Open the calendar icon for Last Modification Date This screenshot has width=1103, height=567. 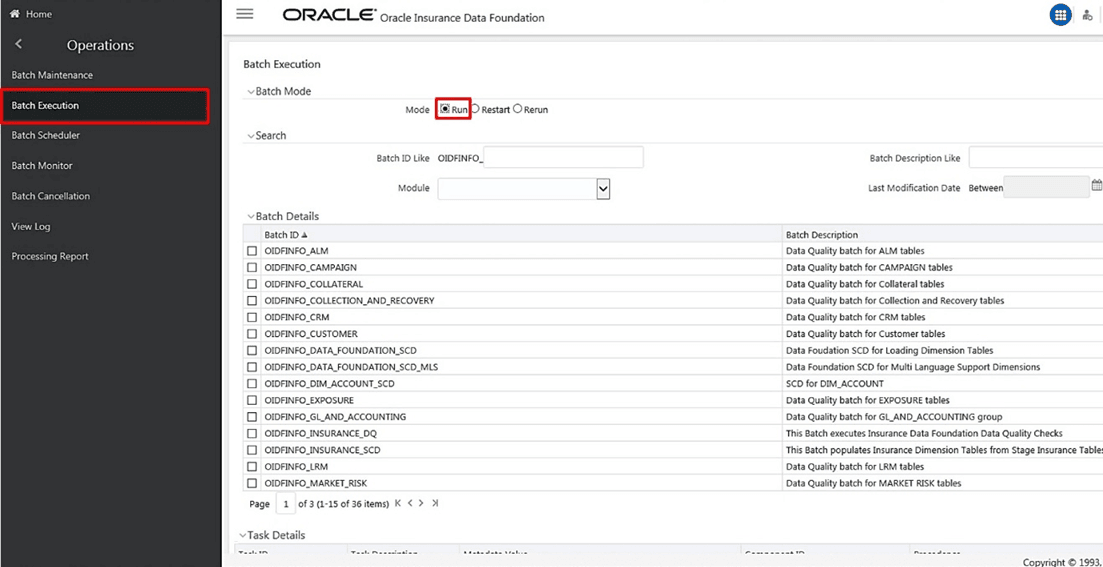click(1097, 186)
